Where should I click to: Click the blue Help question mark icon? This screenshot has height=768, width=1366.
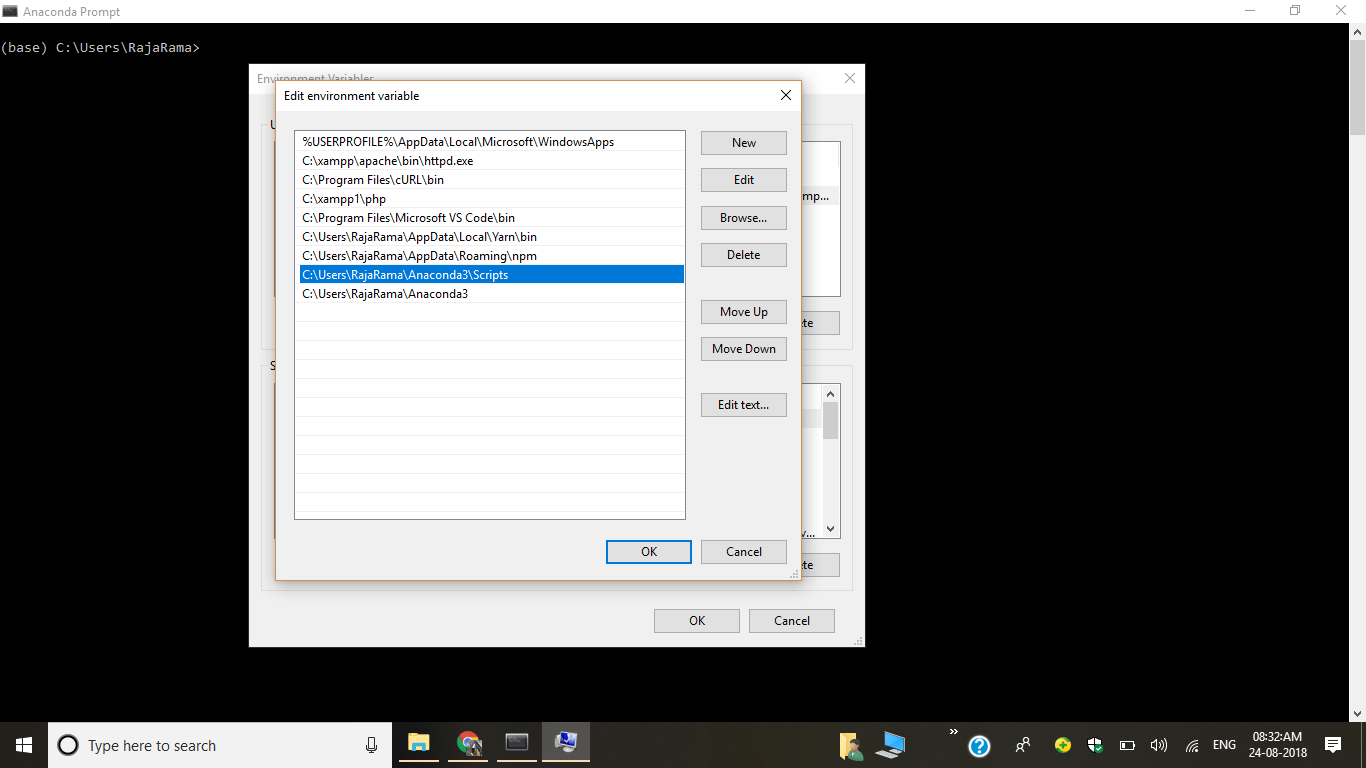(x=979, y=746)
